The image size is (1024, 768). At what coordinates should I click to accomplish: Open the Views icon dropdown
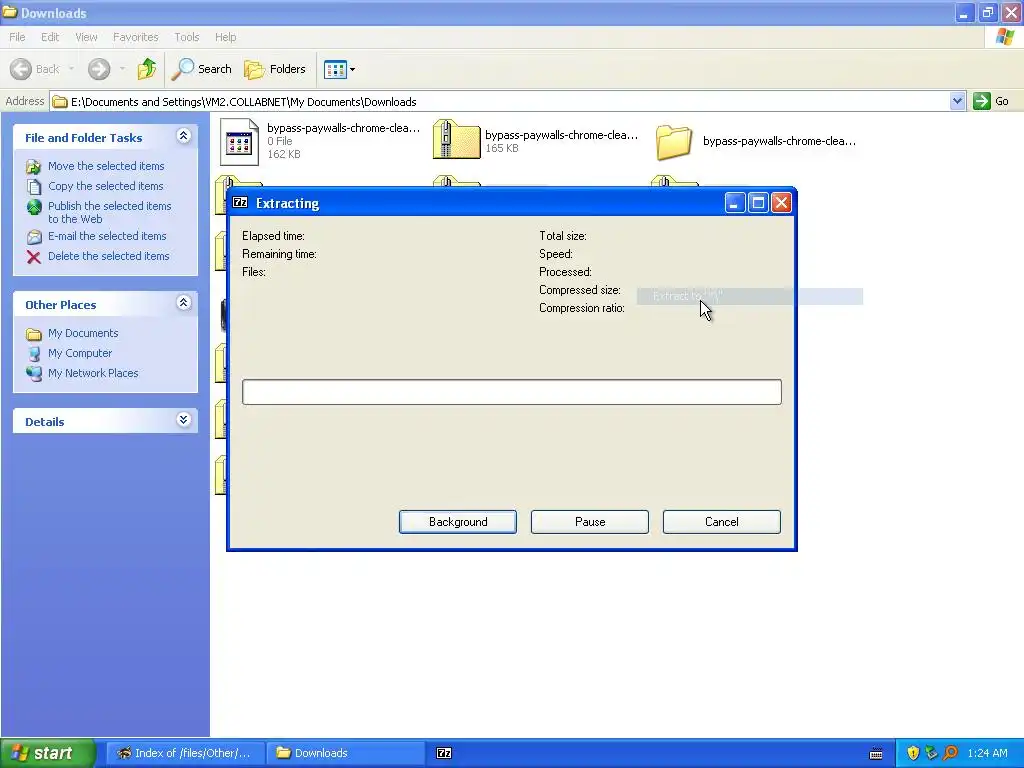(x=340, y=69)
